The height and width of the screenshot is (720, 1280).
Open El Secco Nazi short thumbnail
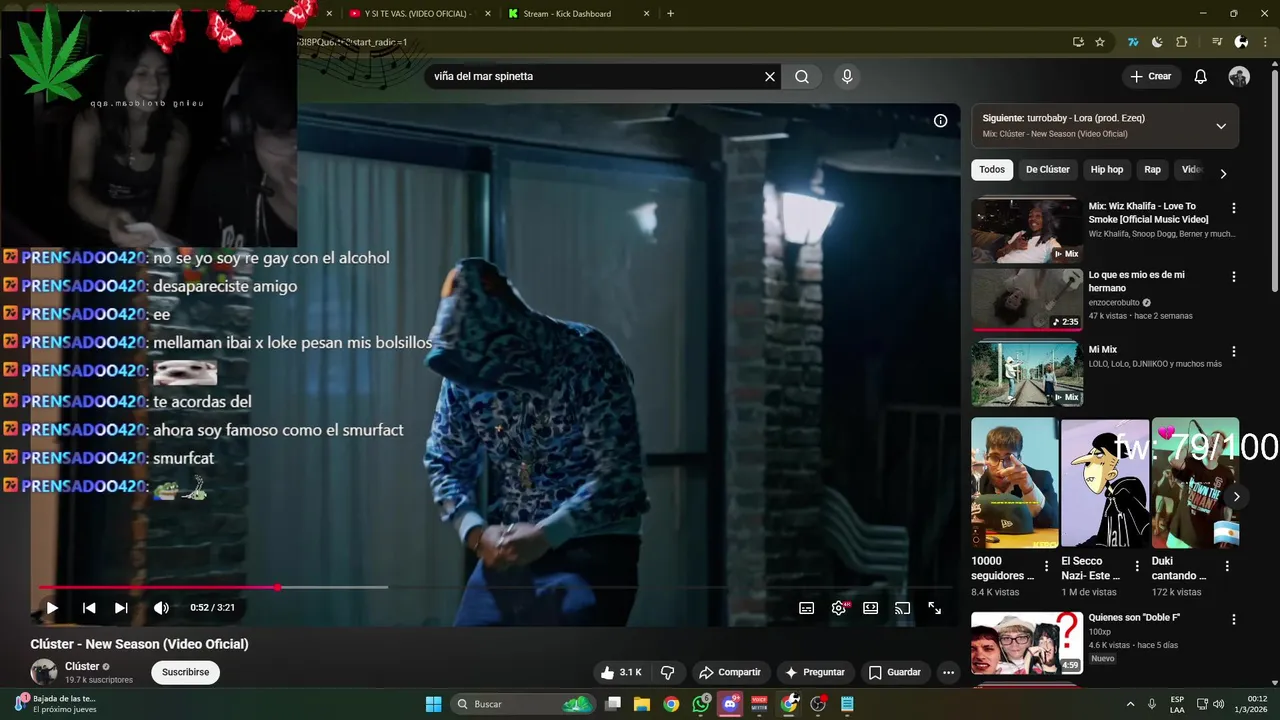click(1105, 483)
